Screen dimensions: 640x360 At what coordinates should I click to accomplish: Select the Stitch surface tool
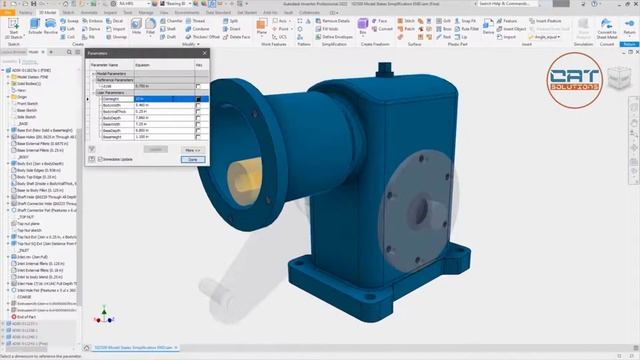click(x=406, y=21)
